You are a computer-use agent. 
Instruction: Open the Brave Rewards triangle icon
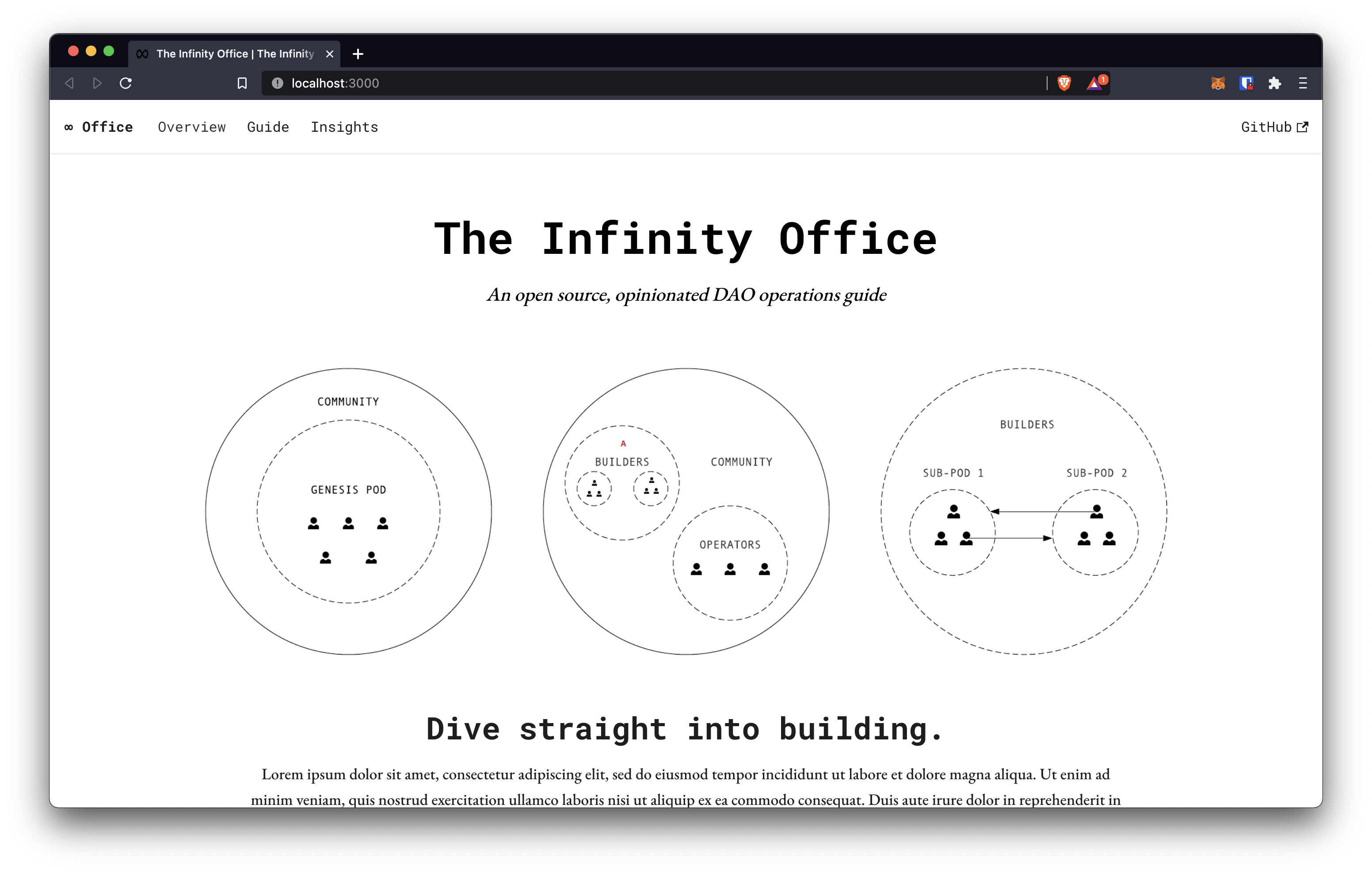click(x=1094, y=84)
